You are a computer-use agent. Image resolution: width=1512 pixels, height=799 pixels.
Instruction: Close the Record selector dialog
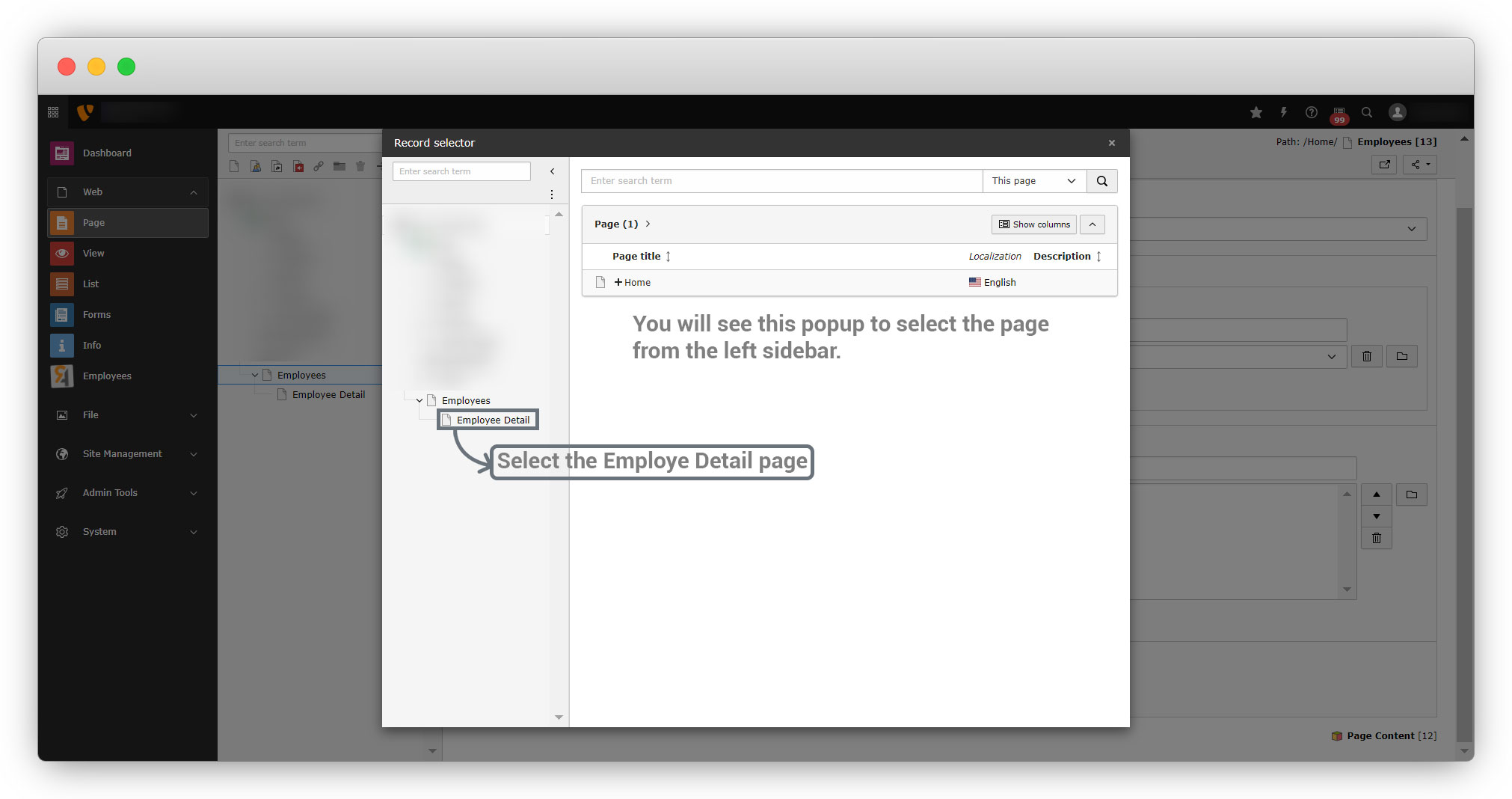1111,143
